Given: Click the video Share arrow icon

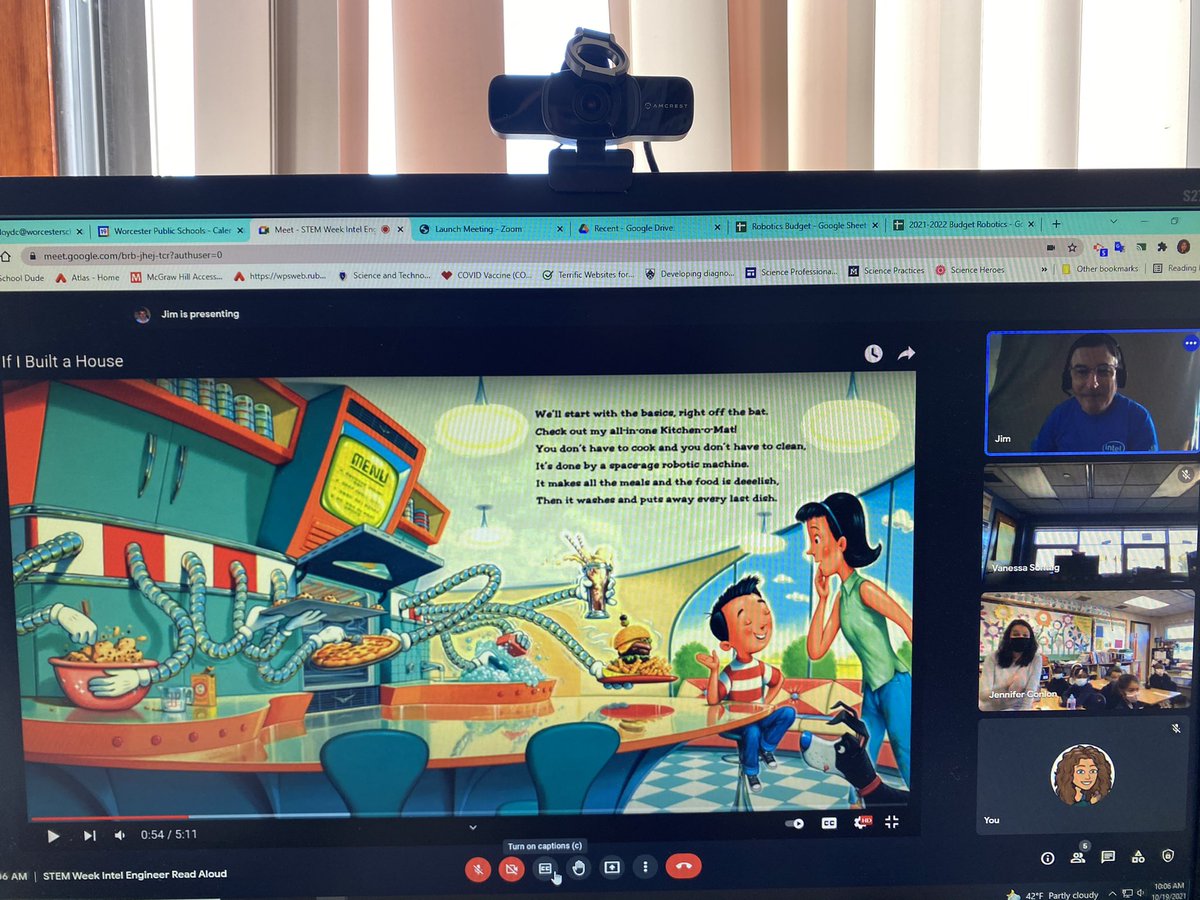Looking at the screenshot, I should tap(906, 353).
